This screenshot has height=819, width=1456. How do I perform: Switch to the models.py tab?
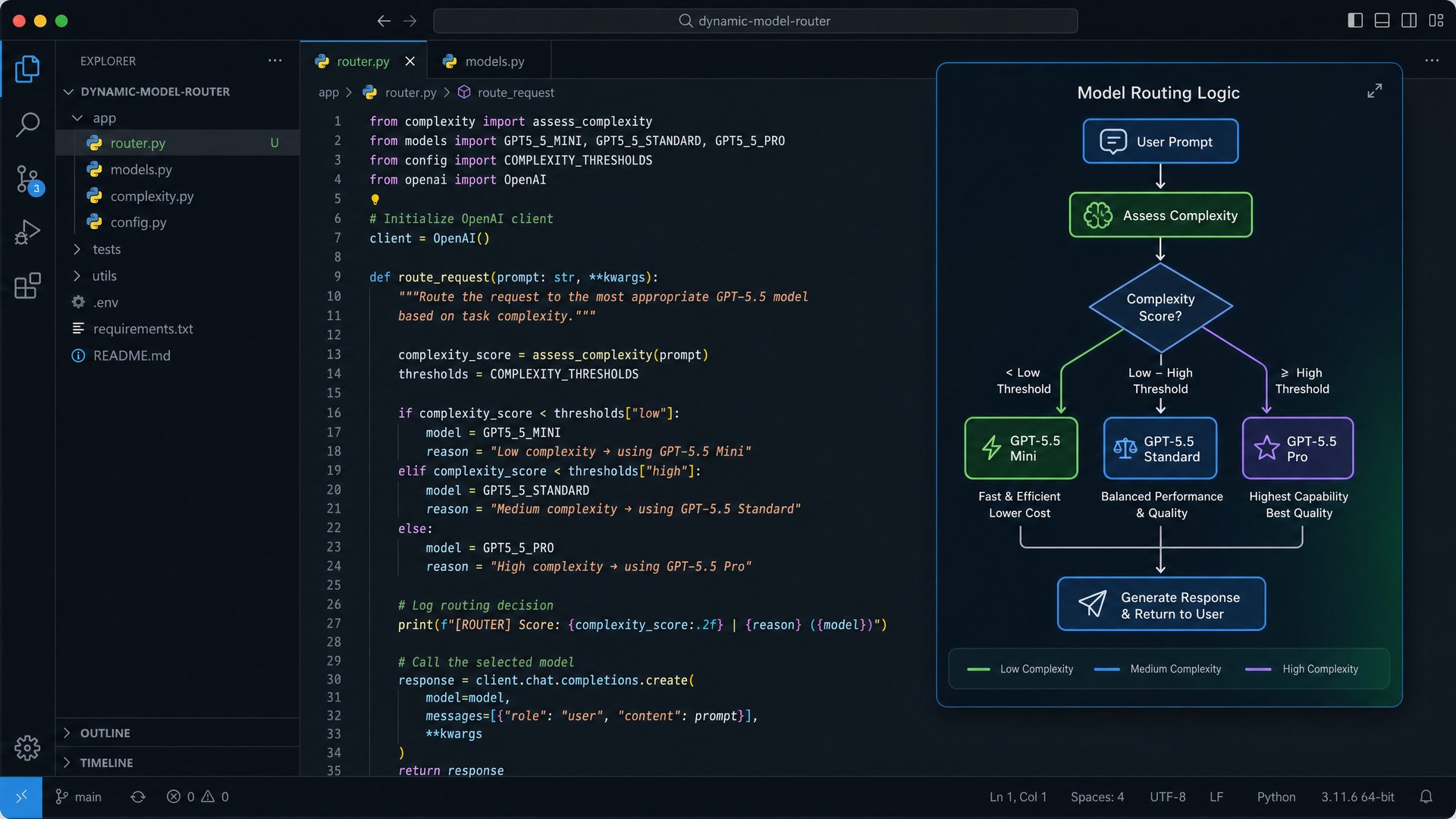[x=489, y=61]
